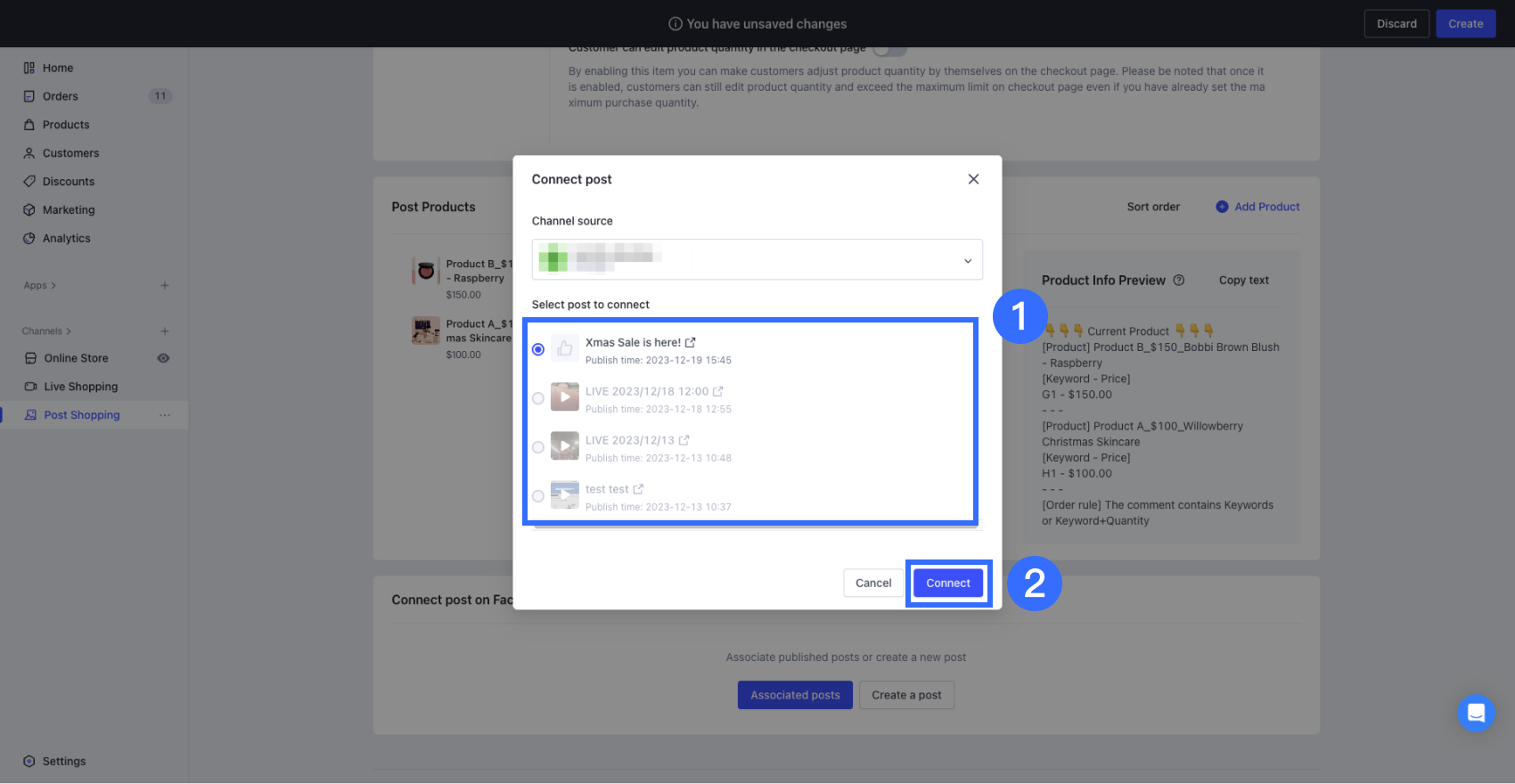Screen dimensions: 1515x784
Task: Click the Associated posts button
Action: coord(795,695)
